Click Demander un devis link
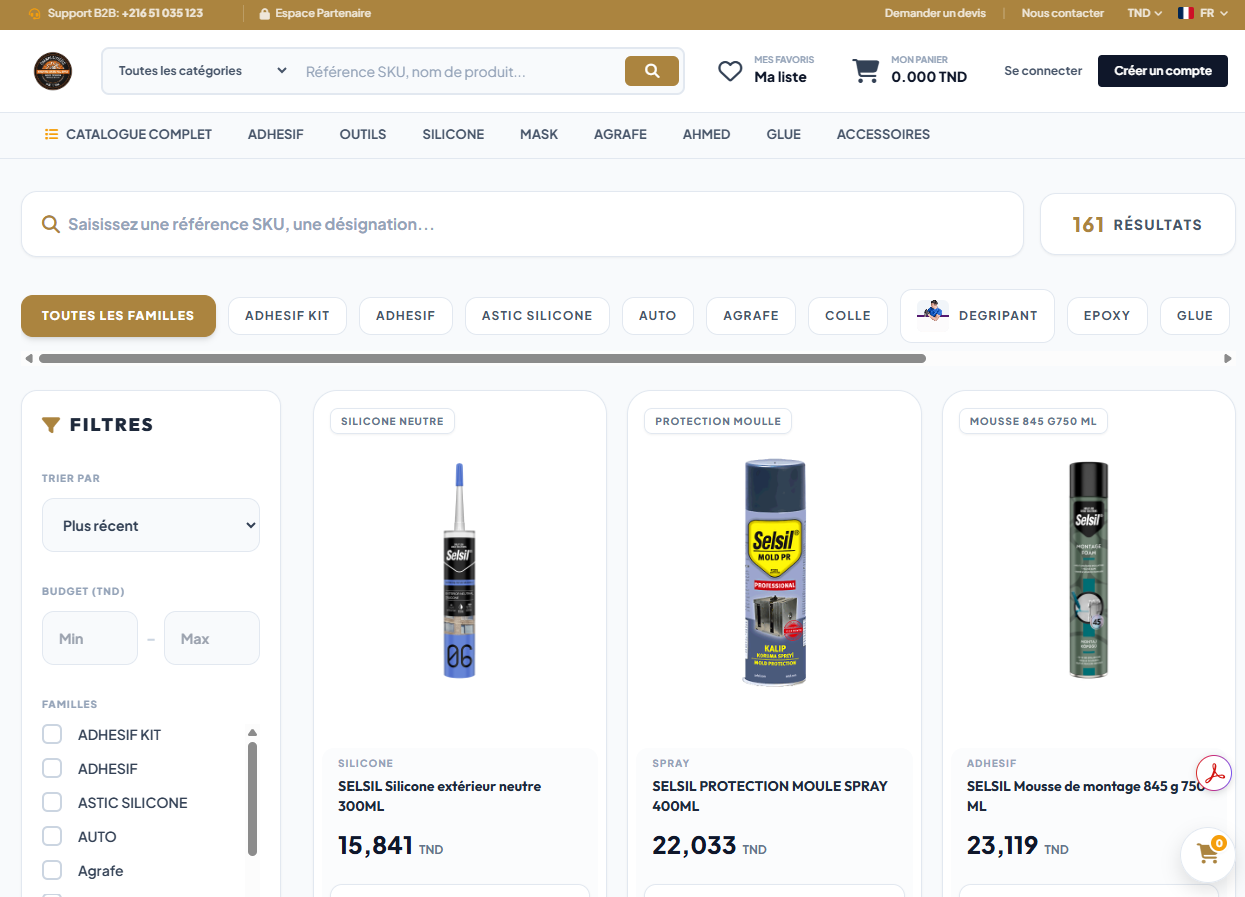1245x897 pixels. [935, 13]
